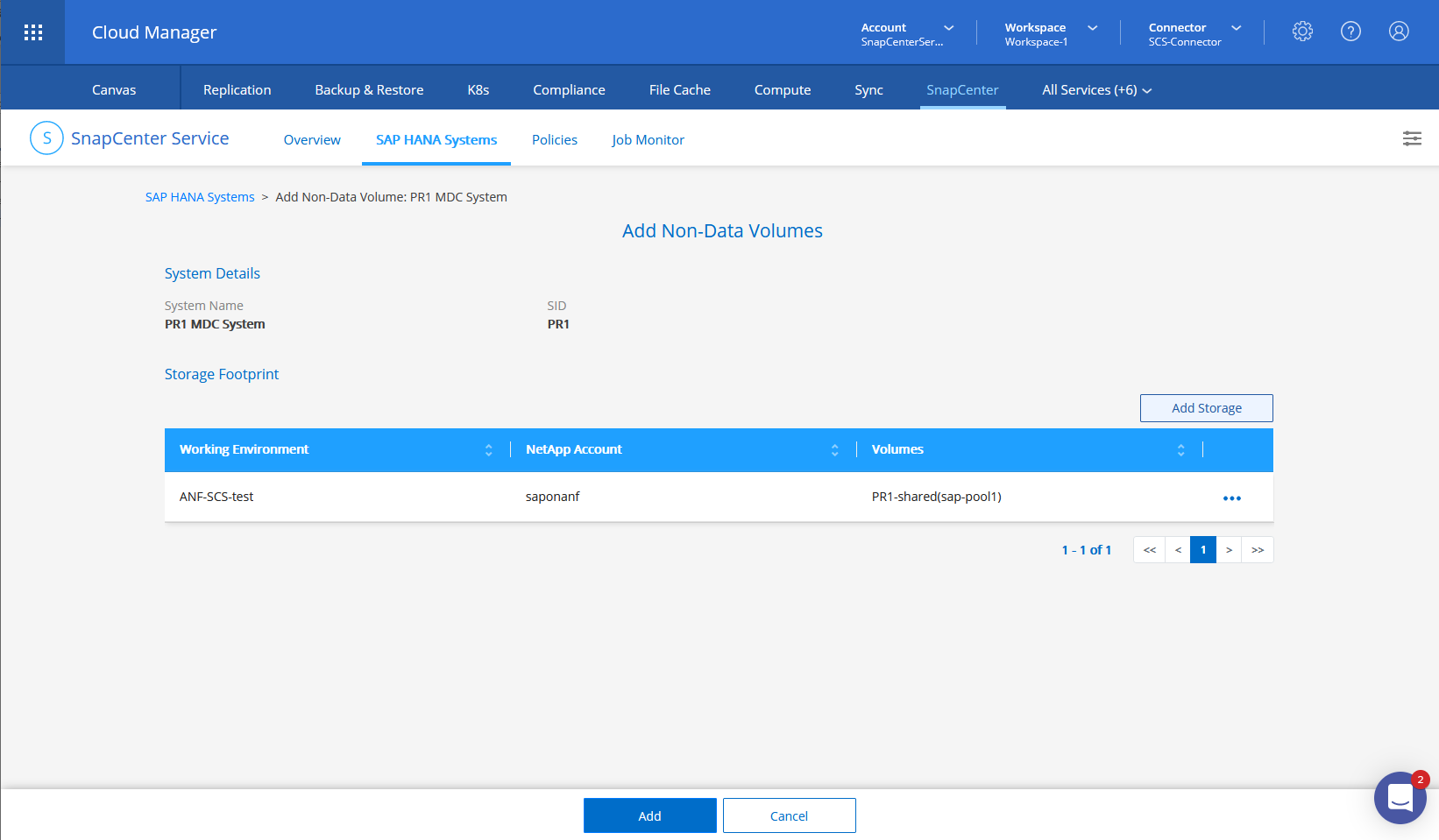Click the PR1 MDC System name value
The image size is (1439, 840).
(215, 324)
